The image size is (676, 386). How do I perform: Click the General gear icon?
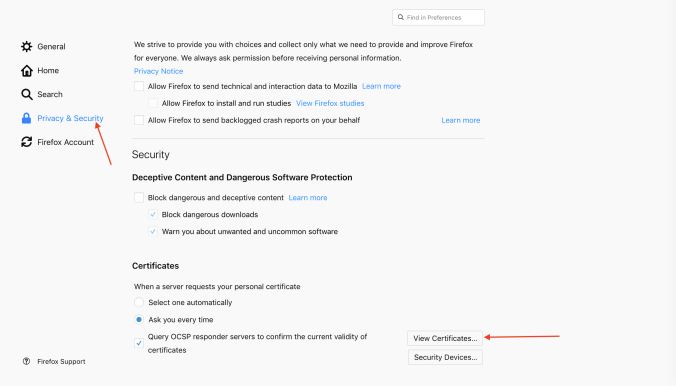[x=27, y=47]
